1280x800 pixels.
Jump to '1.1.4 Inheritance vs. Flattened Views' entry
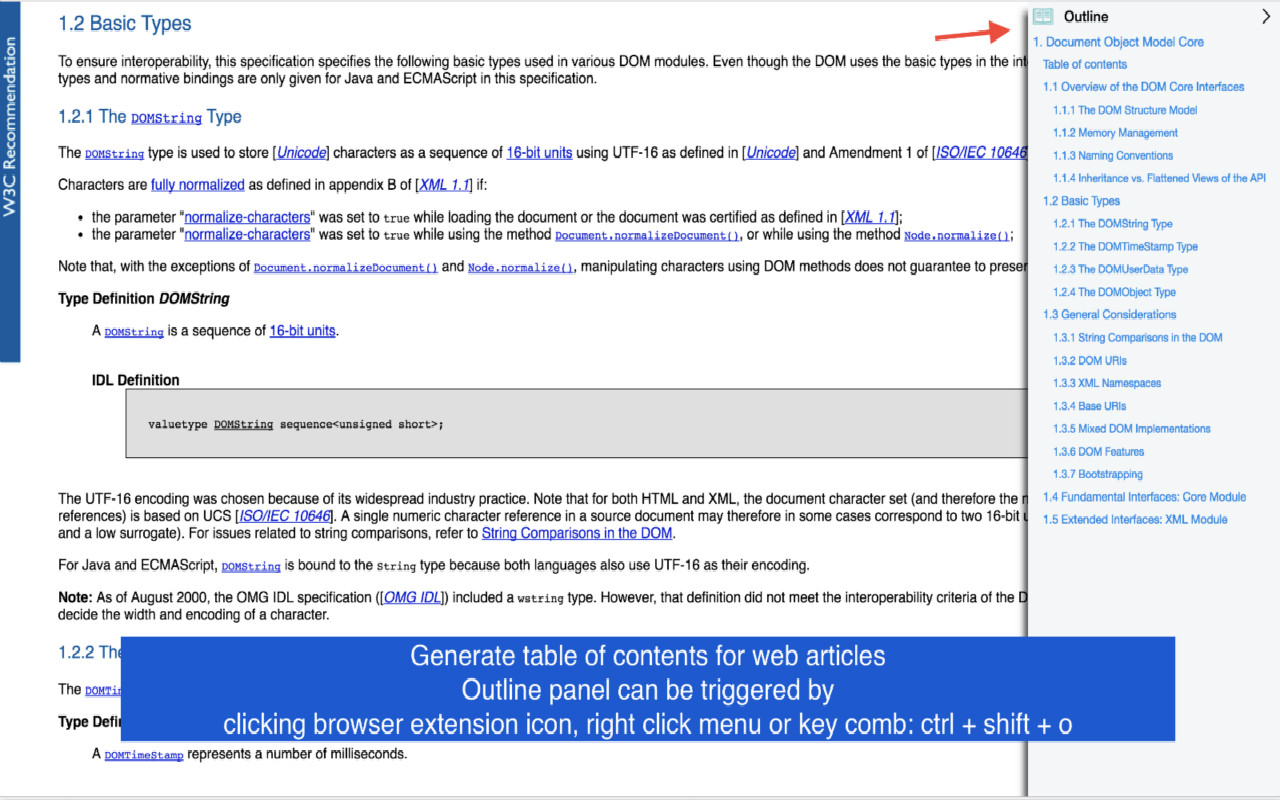coord(1159,178)
